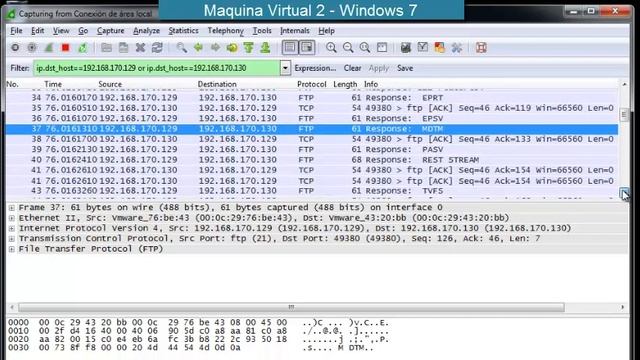Viewport: 640px width, 360px height.
Task: Reset zoom to normal size
Action: [365, 48]
